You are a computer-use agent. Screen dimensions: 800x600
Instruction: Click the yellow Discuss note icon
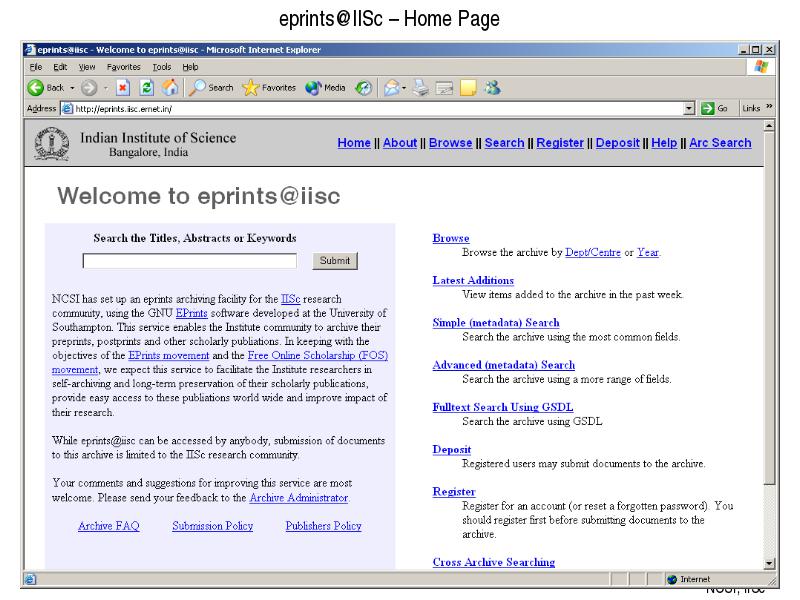point(468,88)
